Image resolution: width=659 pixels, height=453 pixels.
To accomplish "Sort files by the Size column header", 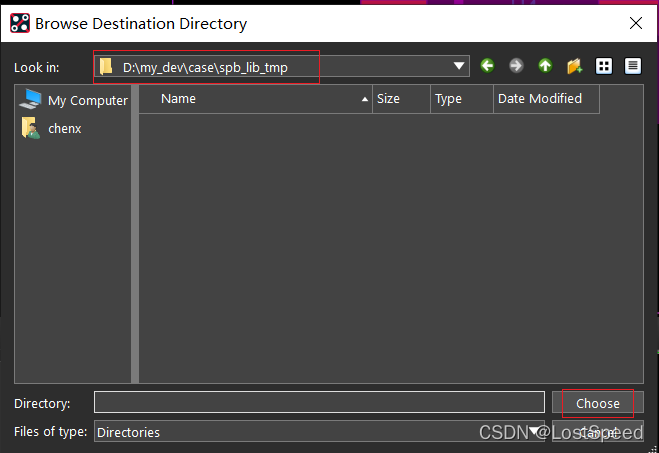I will pyautogui.click(x=400, y=99).
